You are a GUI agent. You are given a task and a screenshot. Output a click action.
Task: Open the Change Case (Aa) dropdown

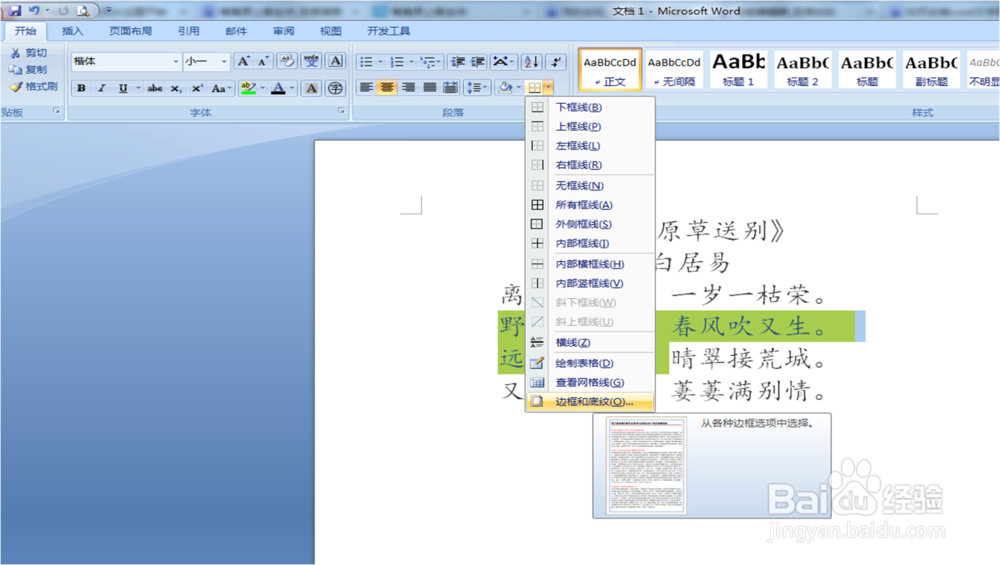(x=221, y=88)
